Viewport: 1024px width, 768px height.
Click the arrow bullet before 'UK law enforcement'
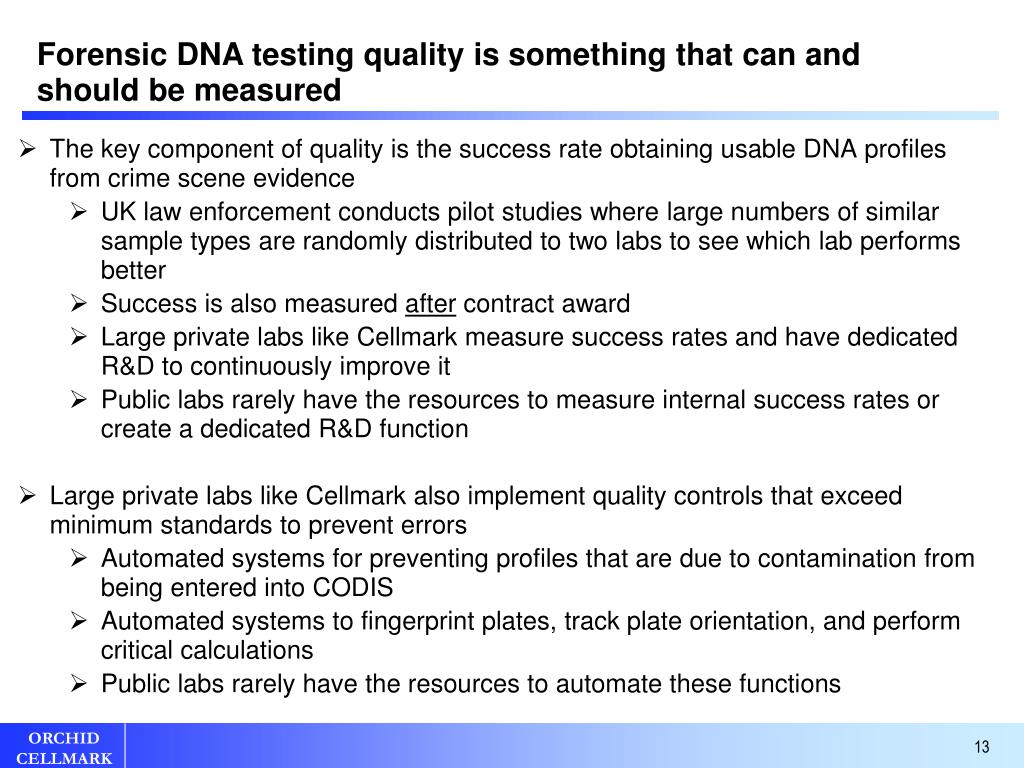78,212
